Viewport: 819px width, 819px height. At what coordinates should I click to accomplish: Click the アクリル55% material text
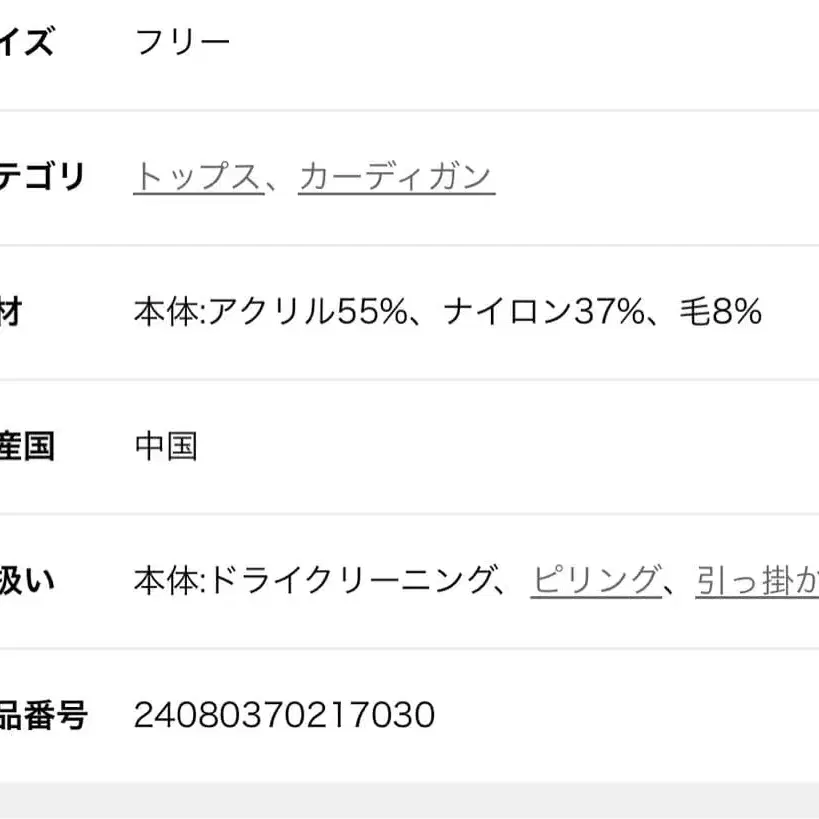click(x=307, y=312)
